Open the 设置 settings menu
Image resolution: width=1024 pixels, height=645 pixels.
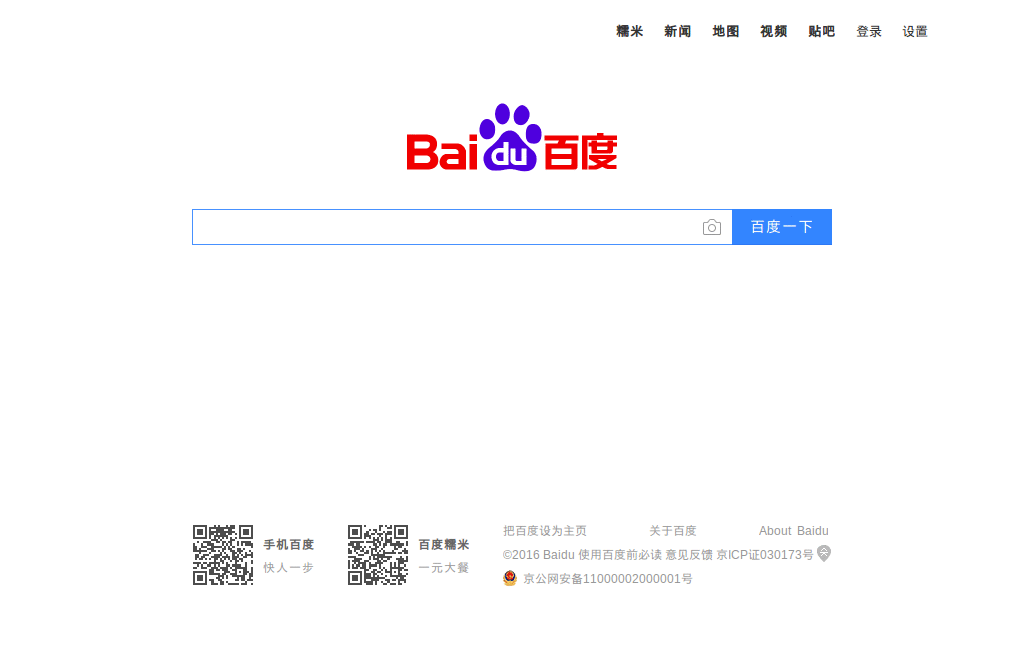915,31
